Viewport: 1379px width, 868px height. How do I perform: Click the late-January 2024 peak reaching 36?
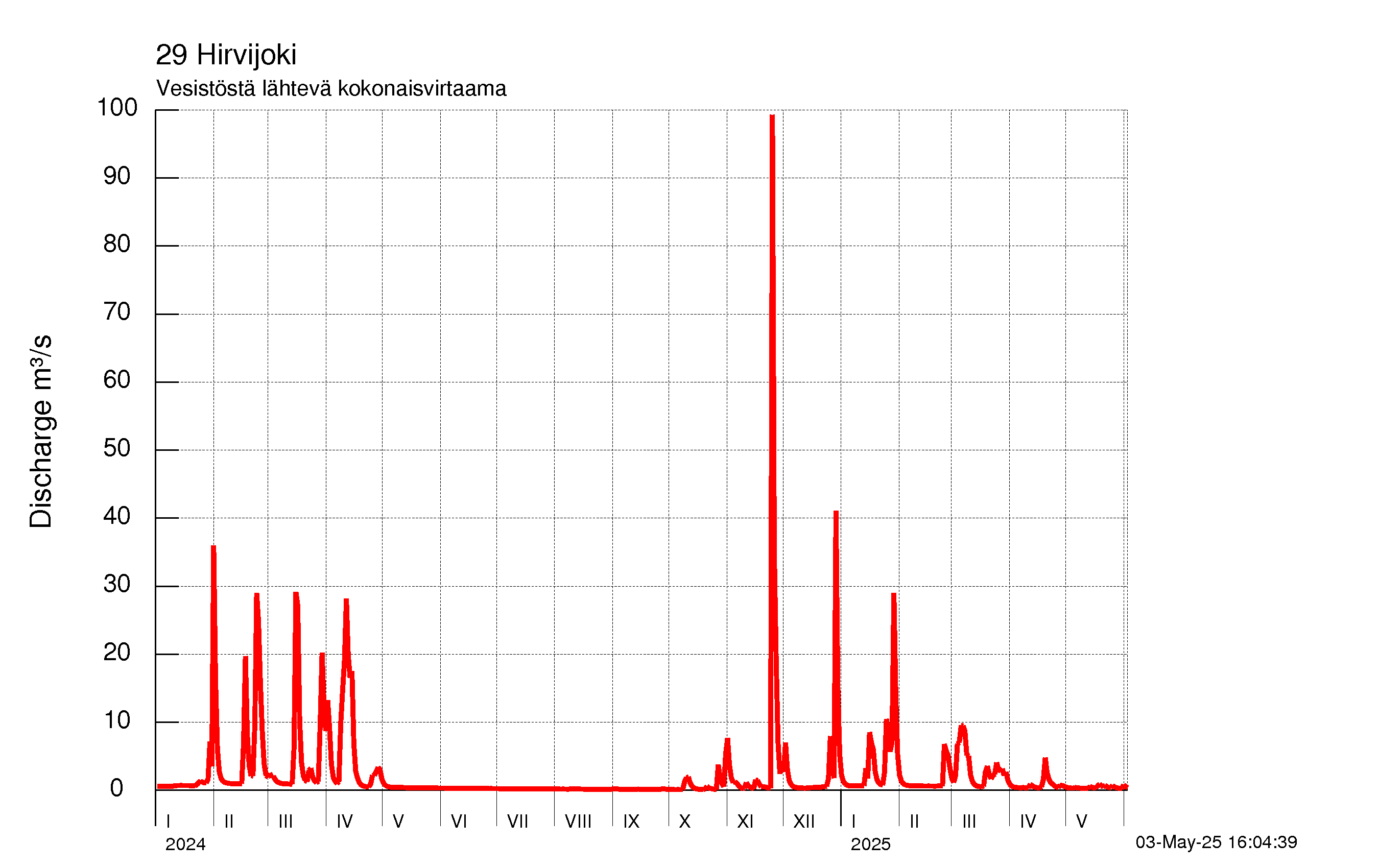[213, 548]
